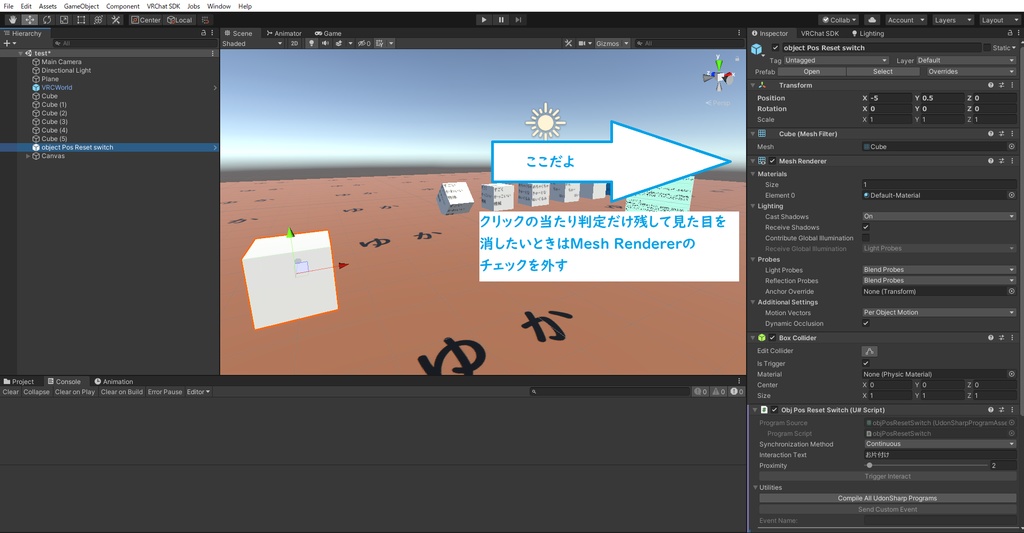Add new object with plus button in Hierarchy
The height and width of the screenshot is (533, 1024).
7,43
